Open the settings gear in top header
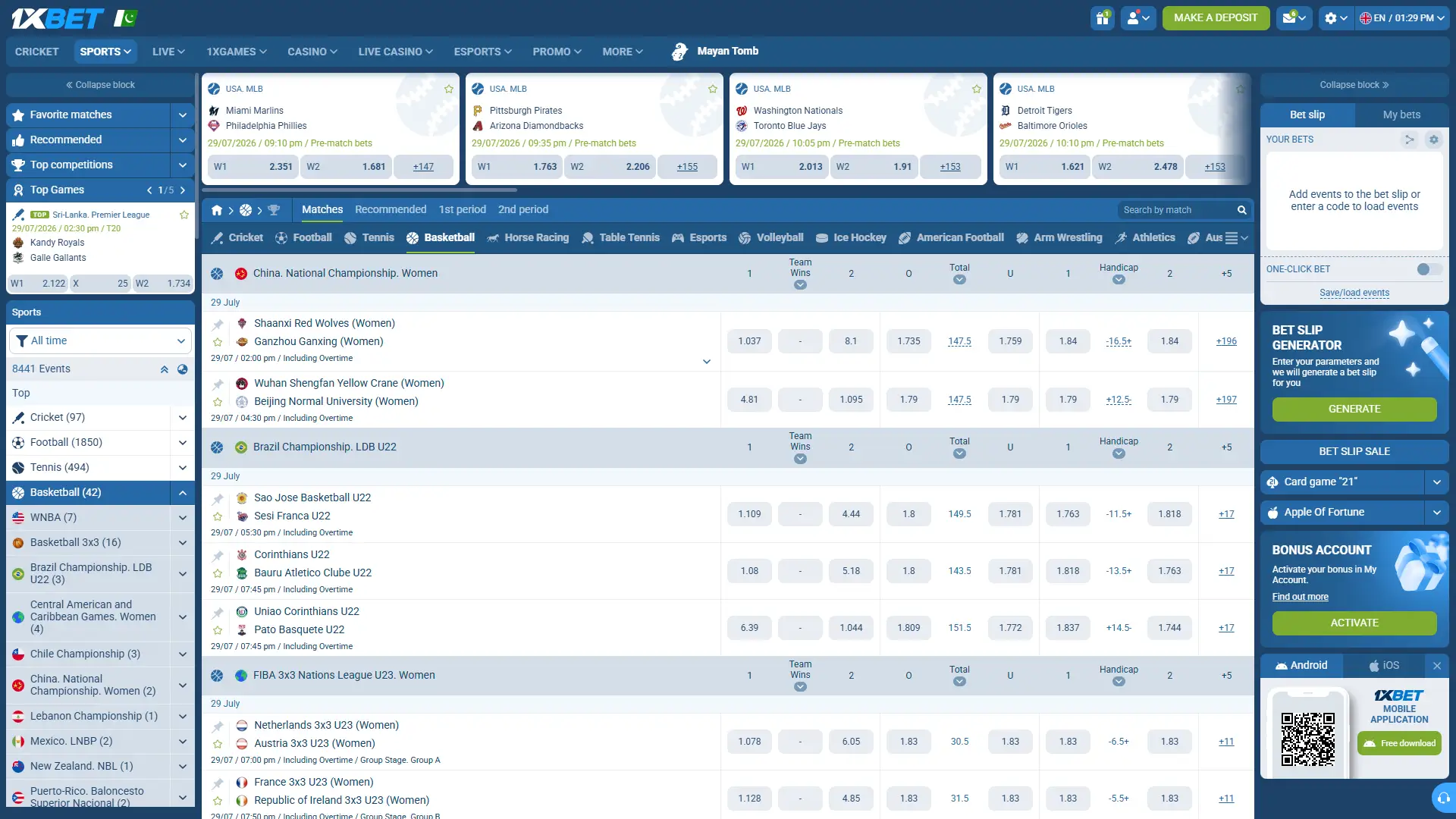The height and width of the screenshot is (819, 1456). (x=1336, y=18)
